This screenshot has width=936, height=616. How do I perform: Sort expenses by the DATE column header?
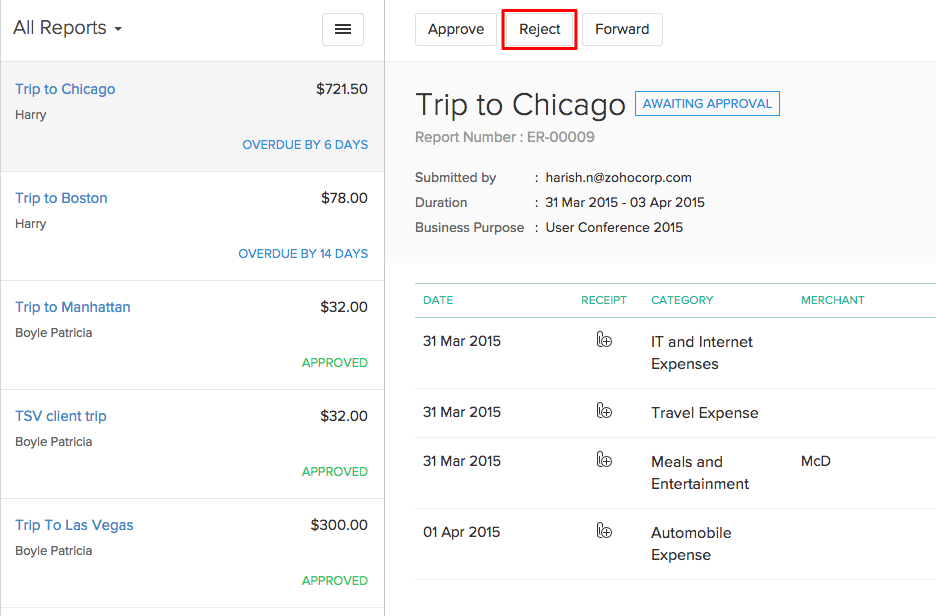[x=438, y=300]
